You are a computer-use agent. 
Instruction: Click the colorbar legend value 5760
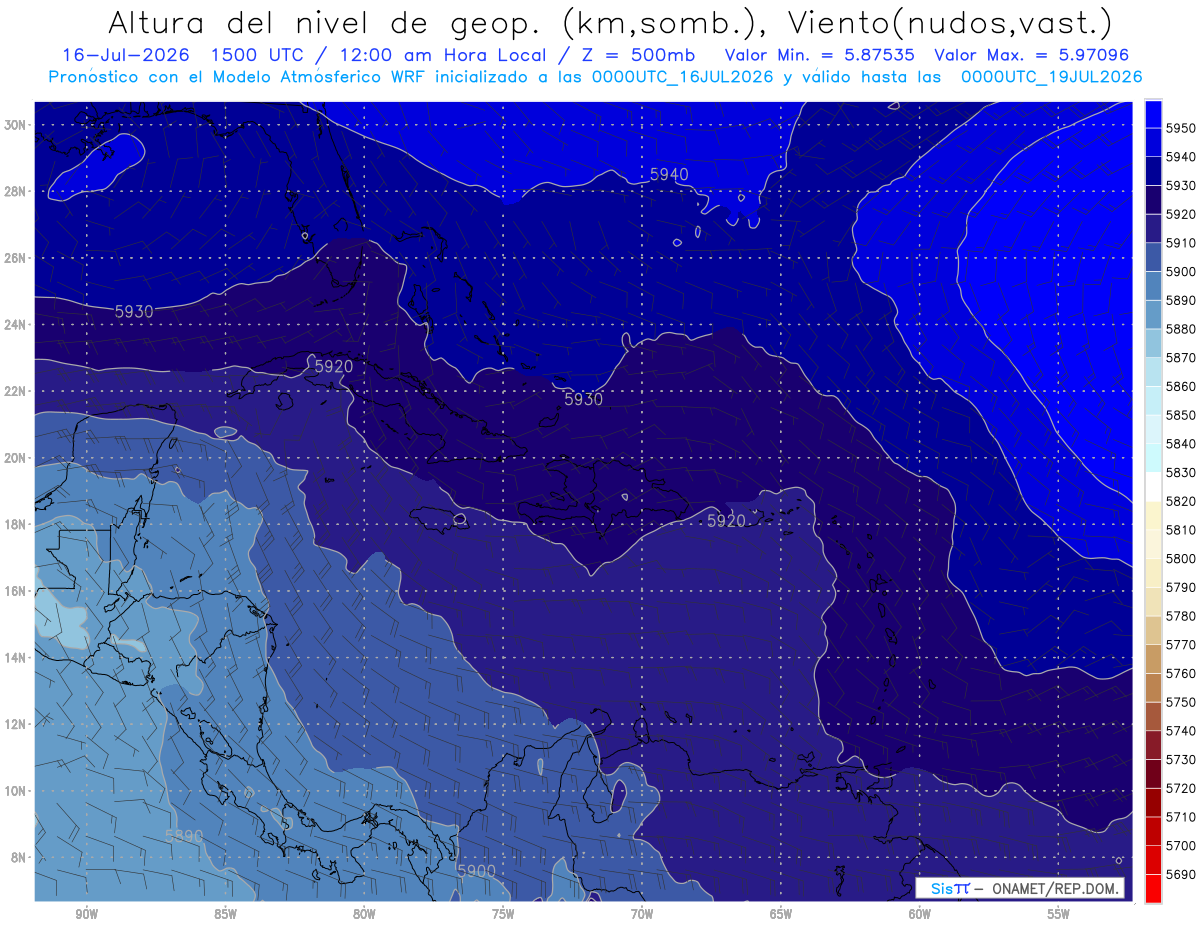(x=1182, y=673)
